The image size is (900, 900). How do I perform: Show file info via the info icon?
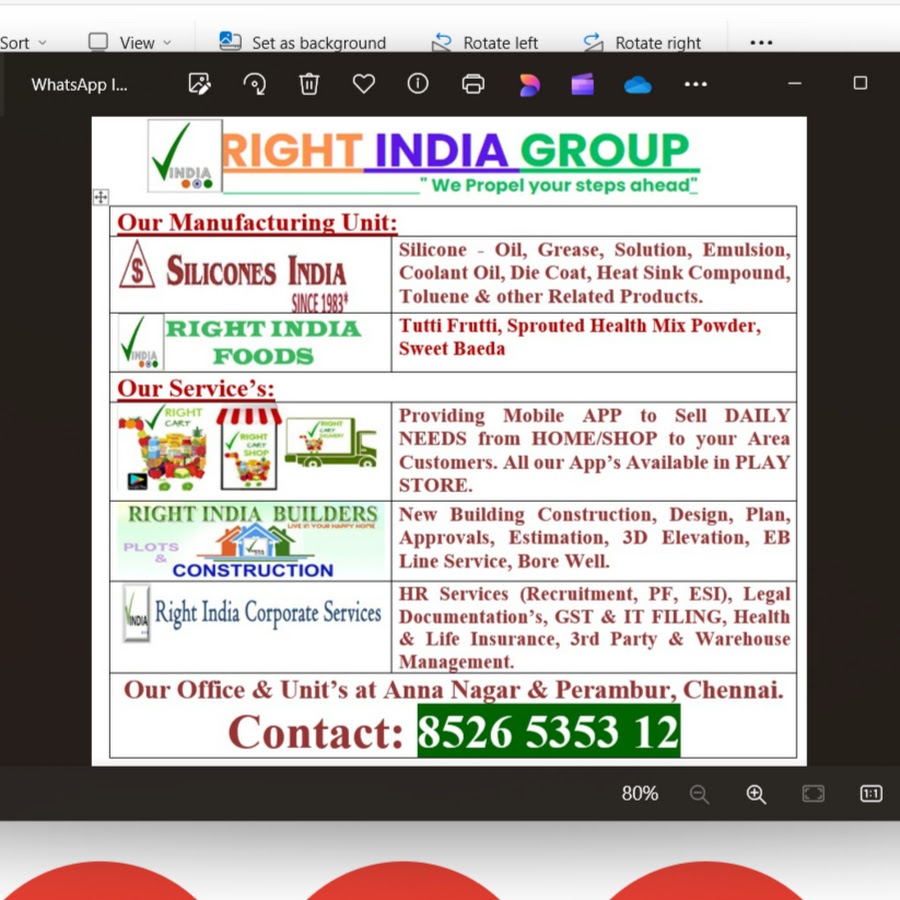[418, 84]
